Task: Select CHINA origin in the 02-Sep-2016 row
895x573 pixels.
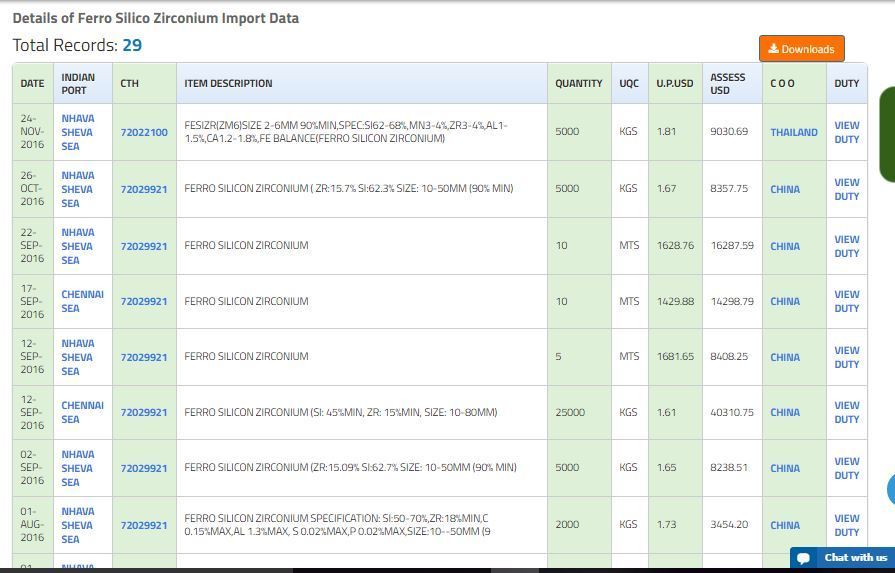Action: click(x=784, y=468)
